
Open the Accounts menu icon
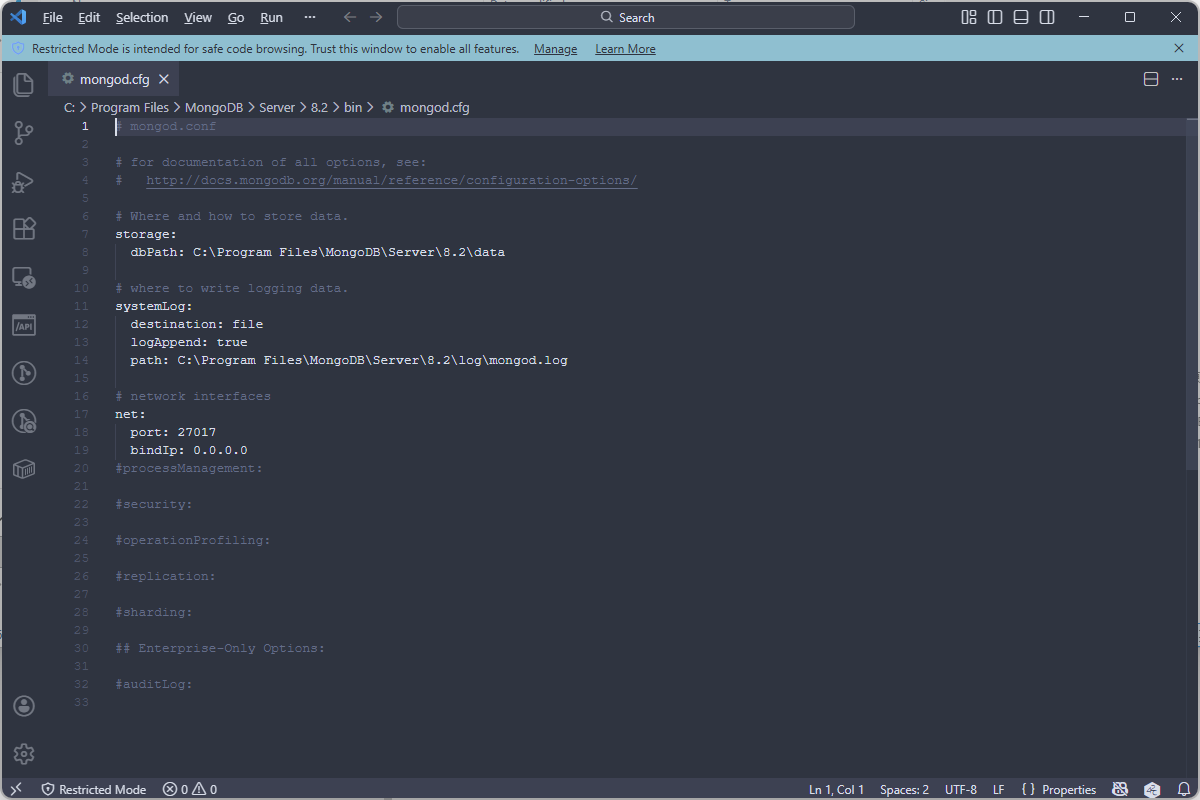[x=24, y=706]
